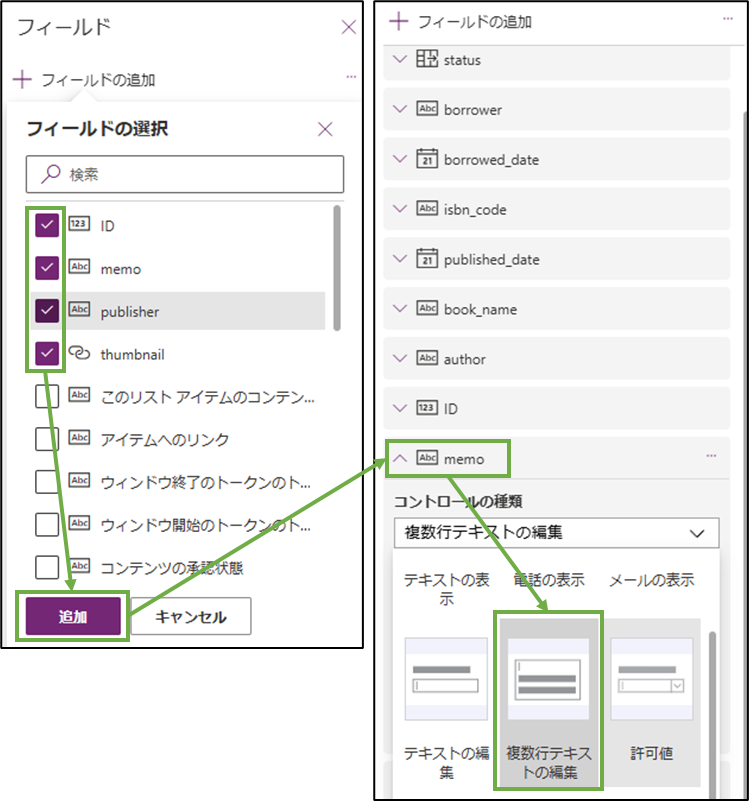This screenshot has width=749, height=801.
Task: Expand the author field card
Action: [x=400, y=358]
